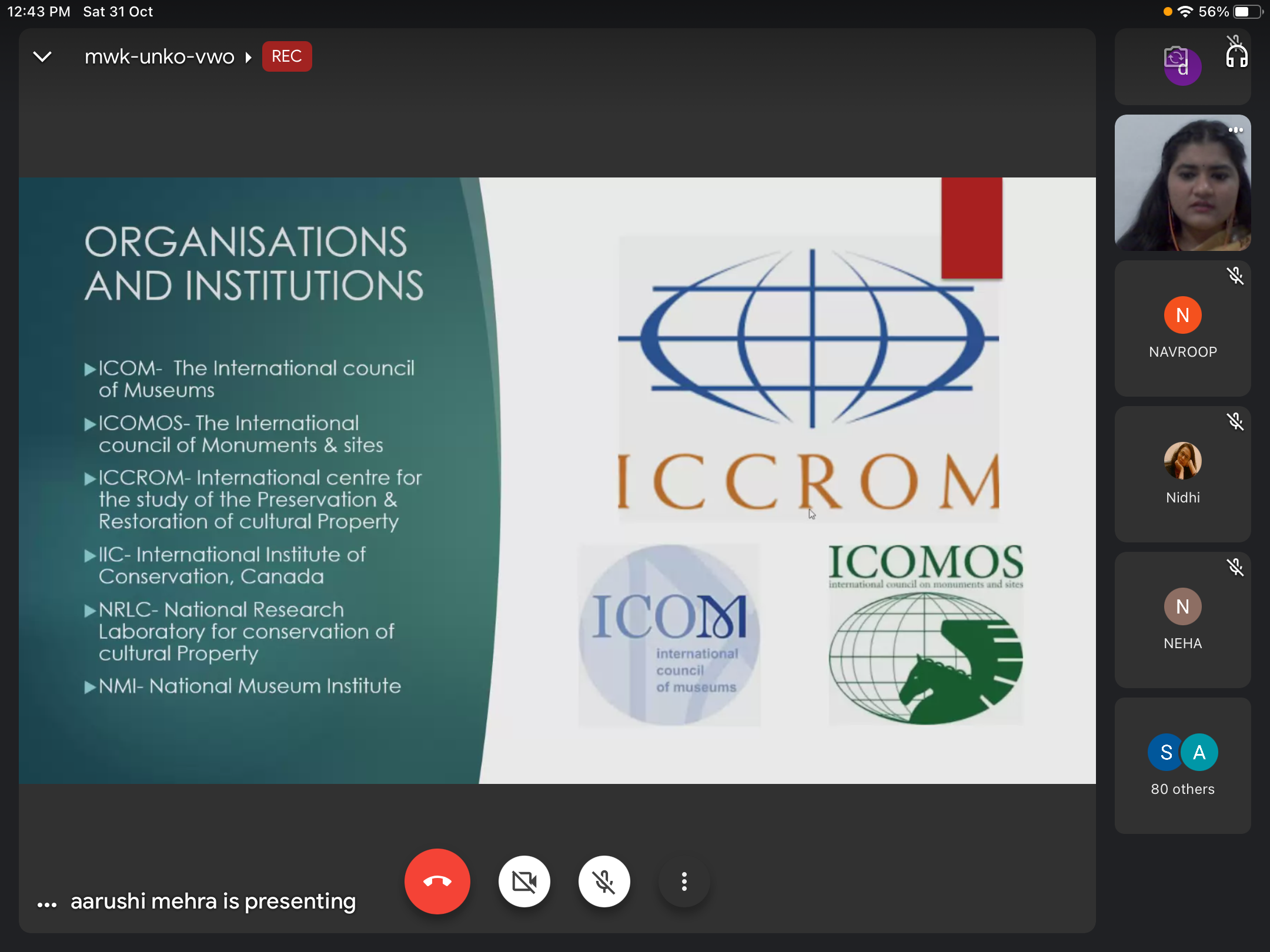Toggle the camera off button

tap(524, 881)
